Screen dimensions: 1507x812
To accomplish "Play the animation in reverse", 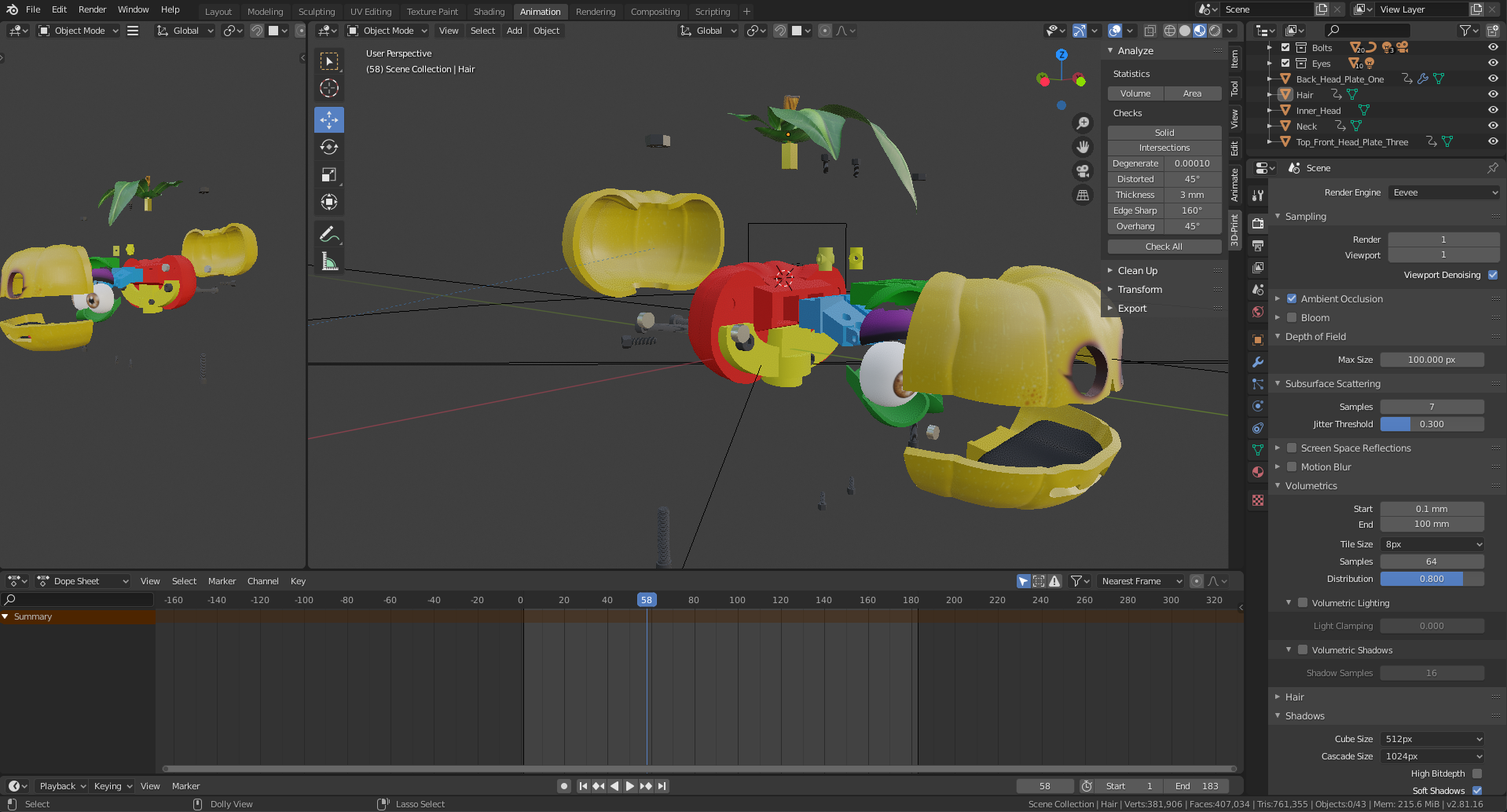I will coord(614,786).
